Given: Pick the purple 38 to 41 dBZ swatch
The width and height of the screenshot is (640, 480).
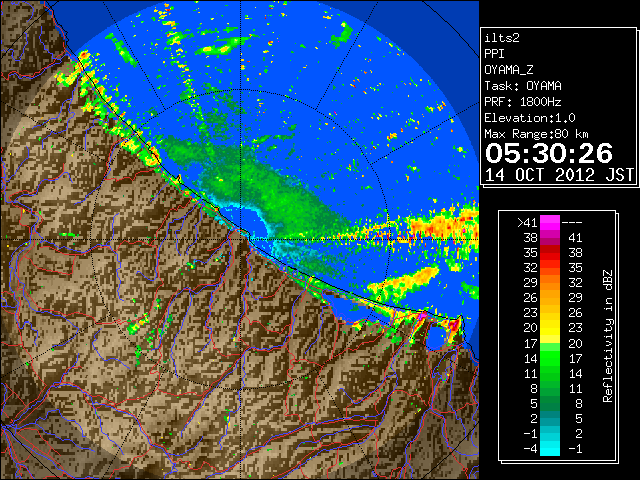Looking at the screenshot, I should (550, 238).
